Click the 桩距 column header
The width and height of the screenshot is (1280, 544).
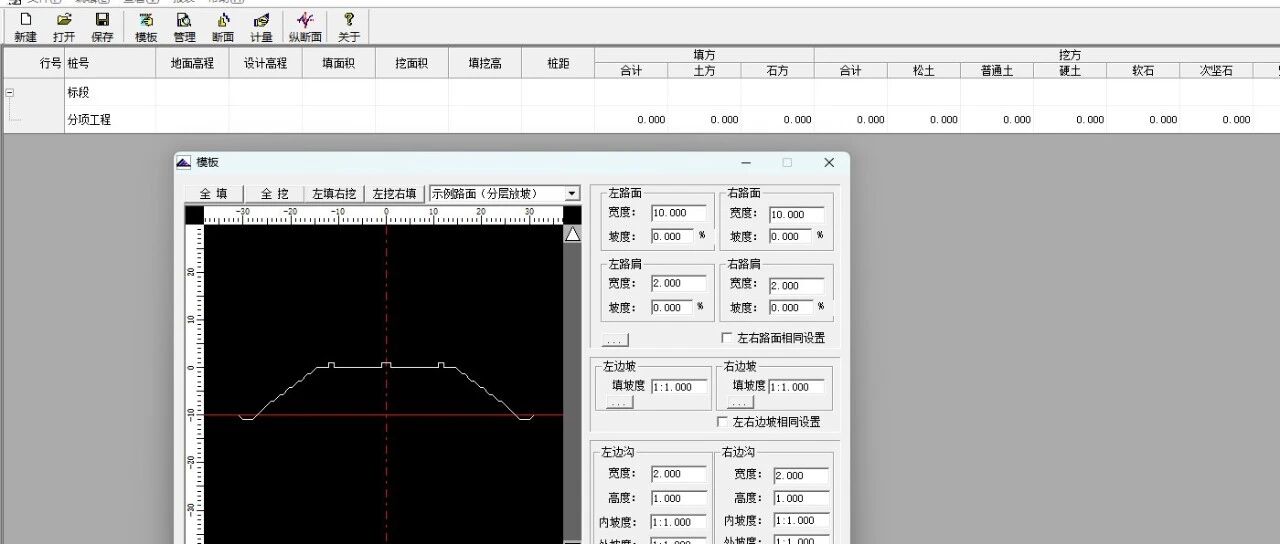[x=558, y=63]
